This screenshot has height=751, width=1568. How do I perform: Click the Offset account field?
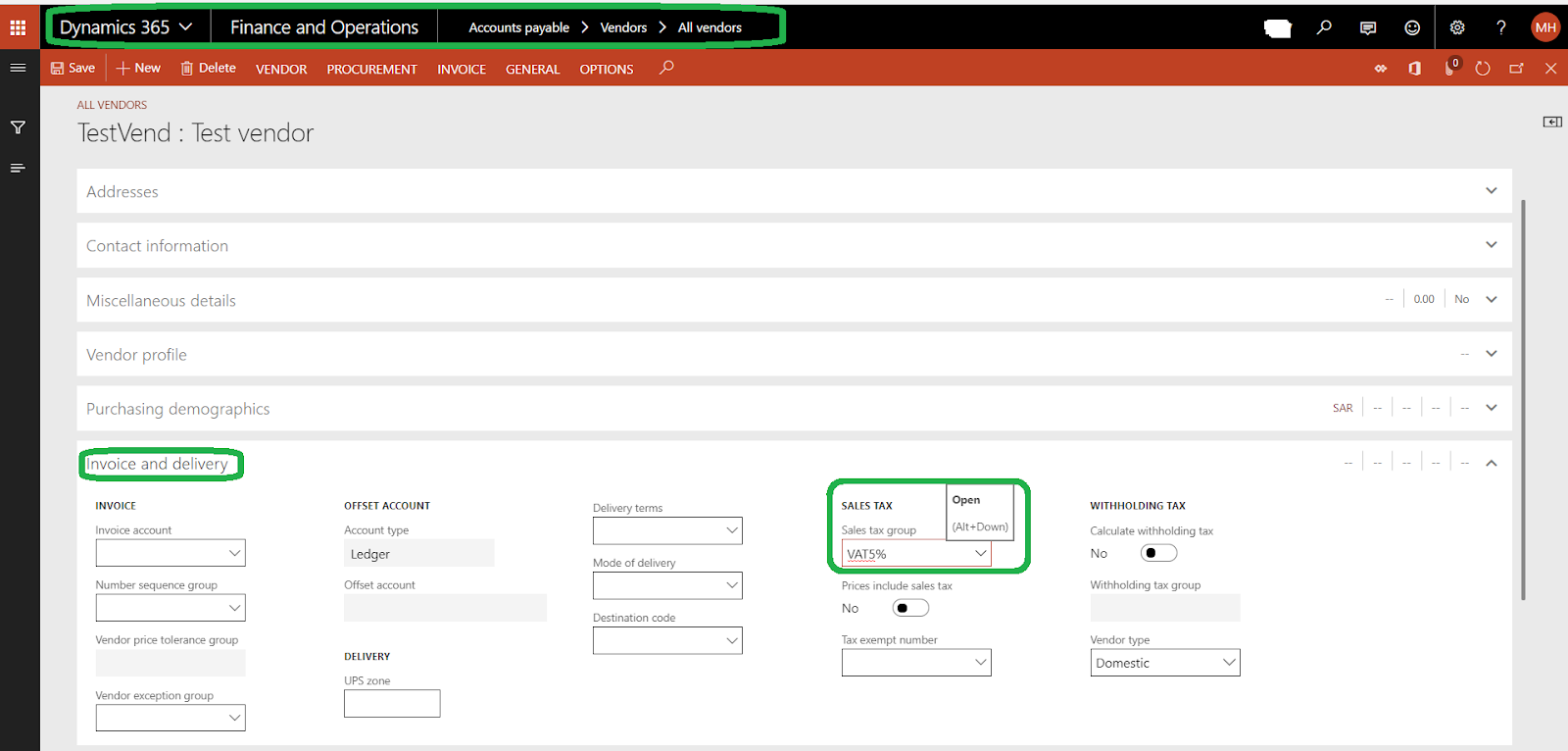[445, 608]
